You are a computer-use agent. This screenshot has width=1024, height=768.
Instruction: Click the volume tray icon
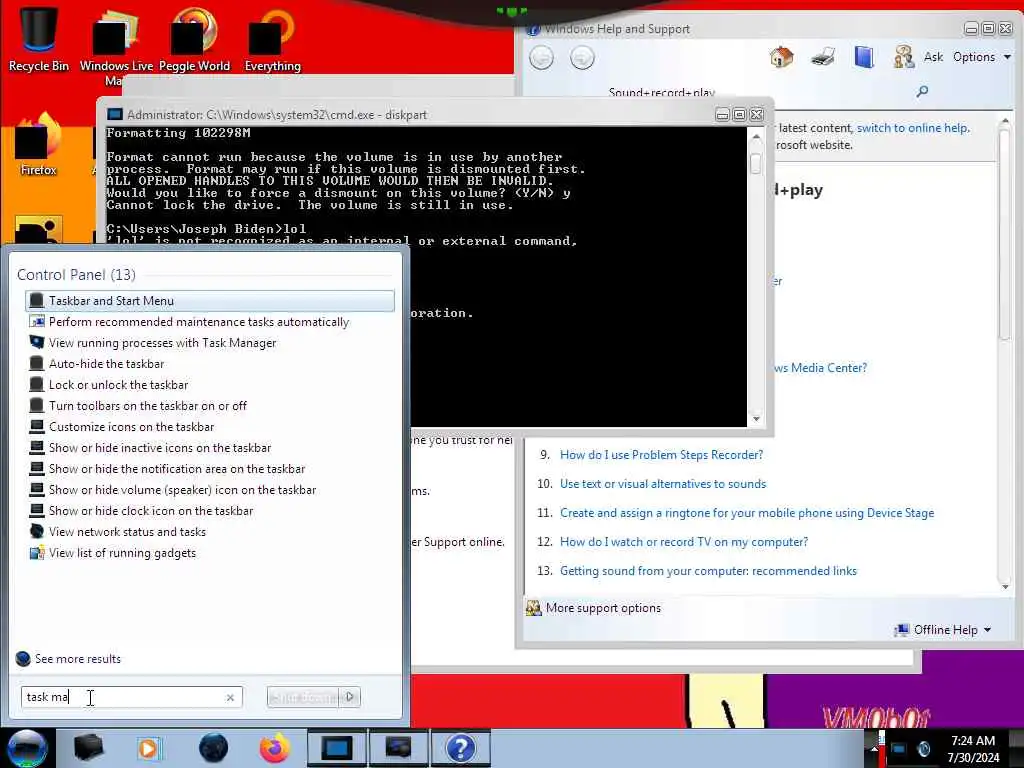click(x=923, y=749)
